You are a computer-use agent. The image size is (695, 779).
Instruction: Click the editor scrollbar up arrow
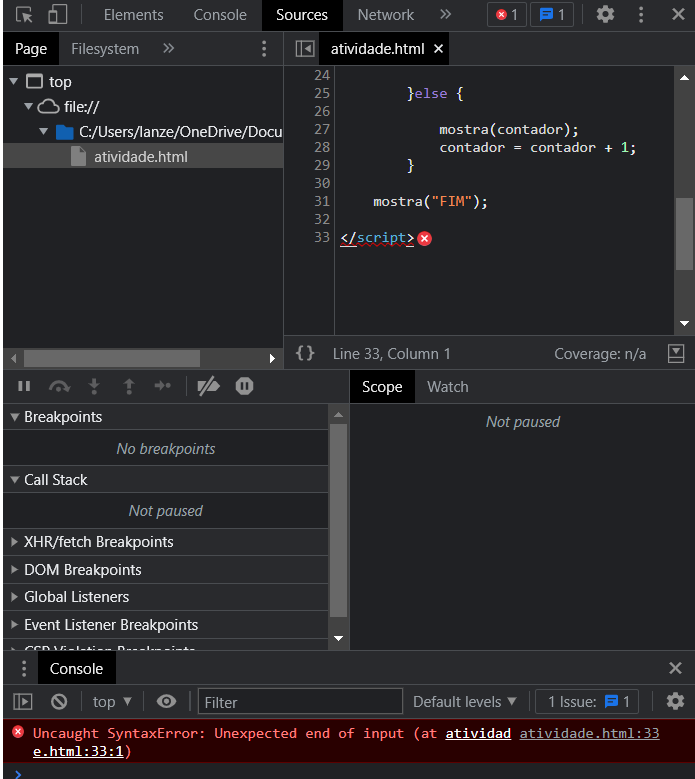pos(684,78)
